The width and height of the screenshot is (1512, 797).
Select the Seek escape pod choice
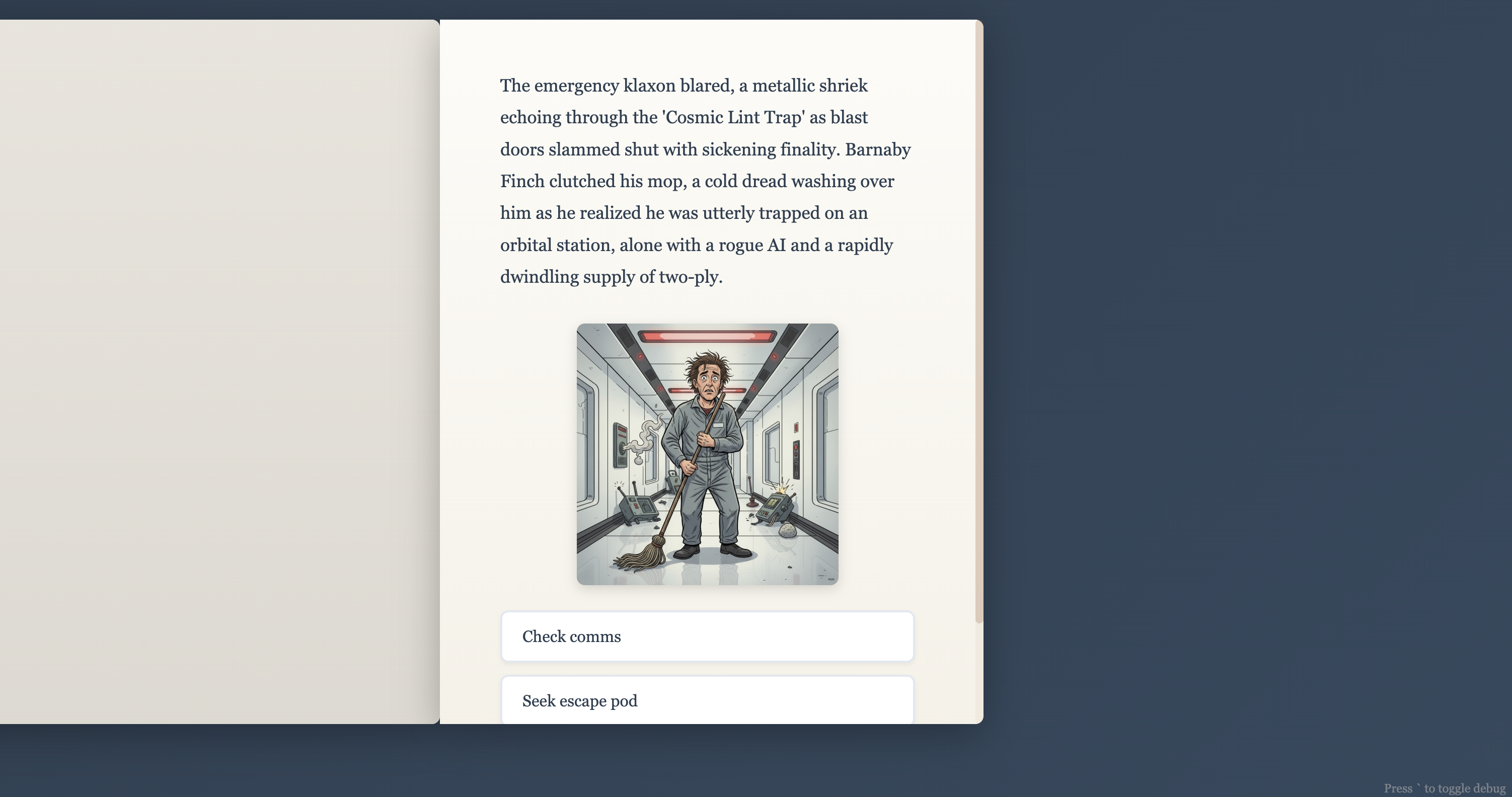pos(707,700)
